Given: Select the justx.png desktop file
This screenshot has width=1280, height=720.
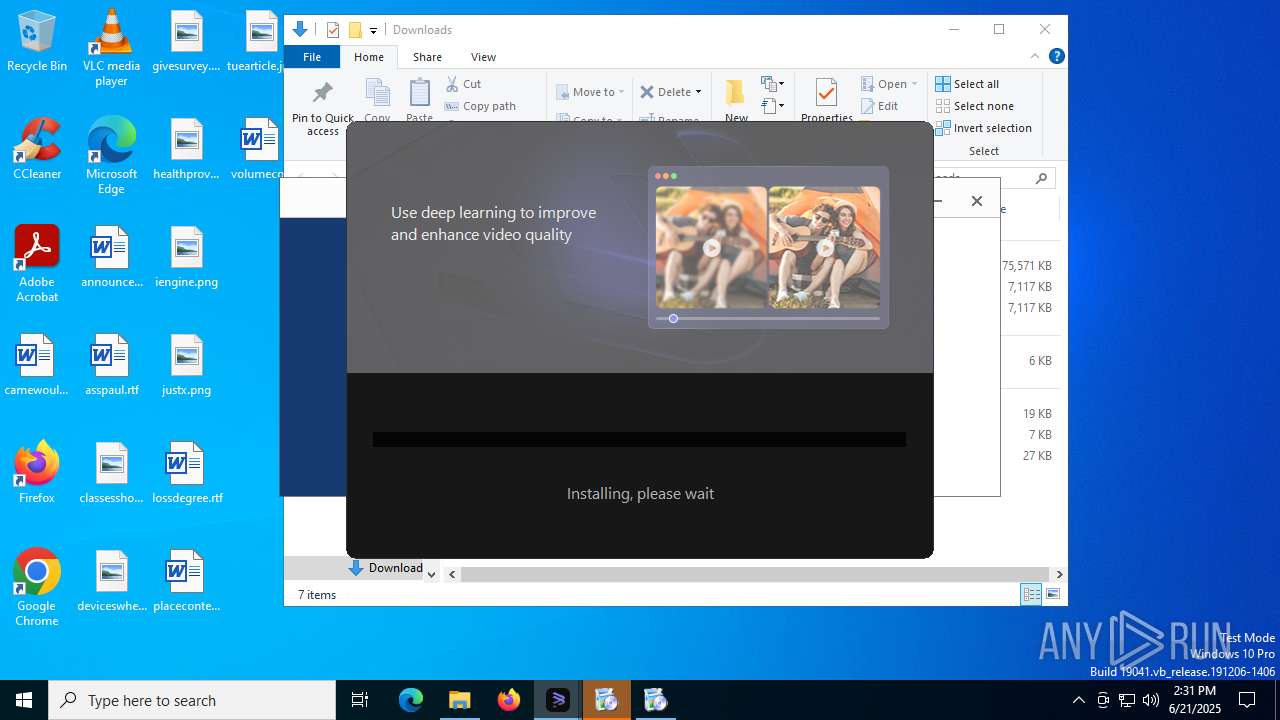Looking at the screenshot, I should pos(186,365).
